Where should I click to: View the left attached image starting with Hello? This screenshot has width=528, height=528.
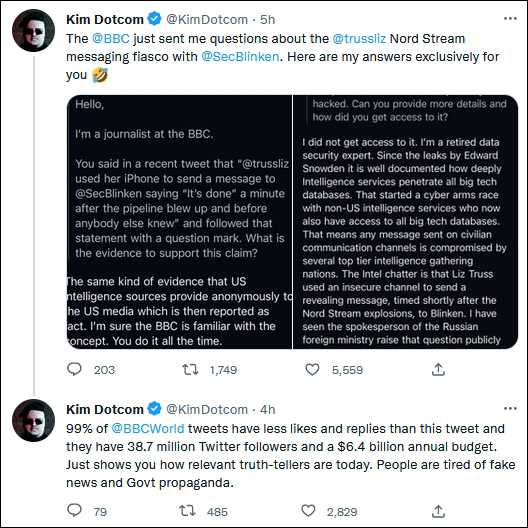coord(179,222)
